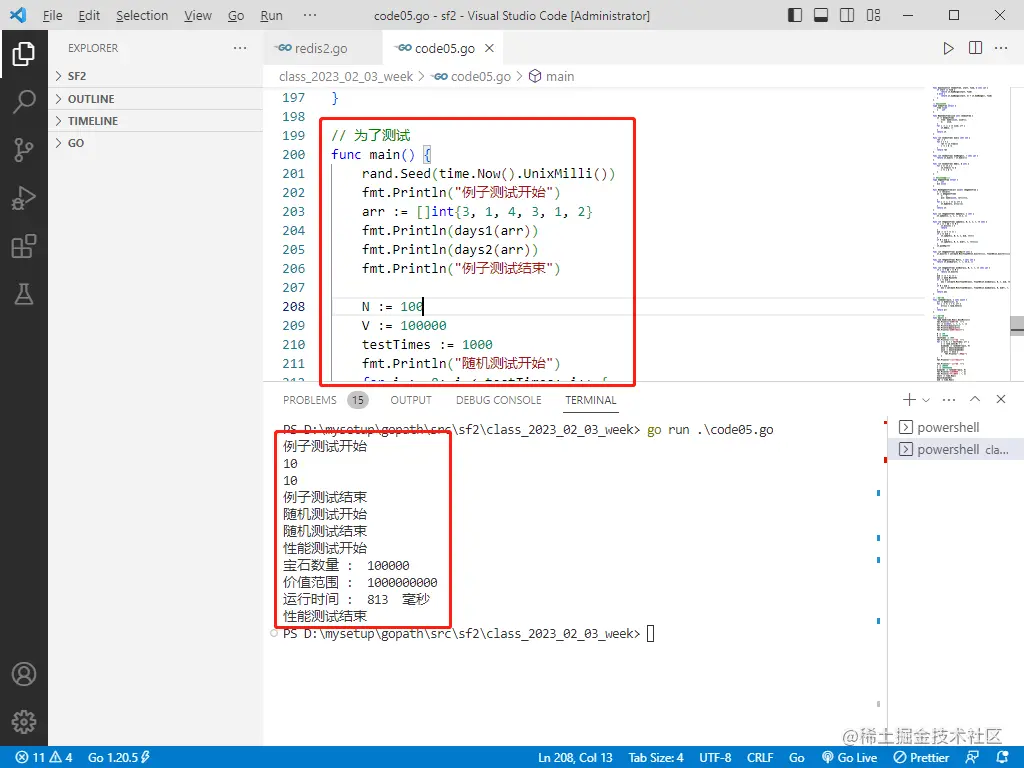Close the code05.go editor tab

(x=489, y=48)
